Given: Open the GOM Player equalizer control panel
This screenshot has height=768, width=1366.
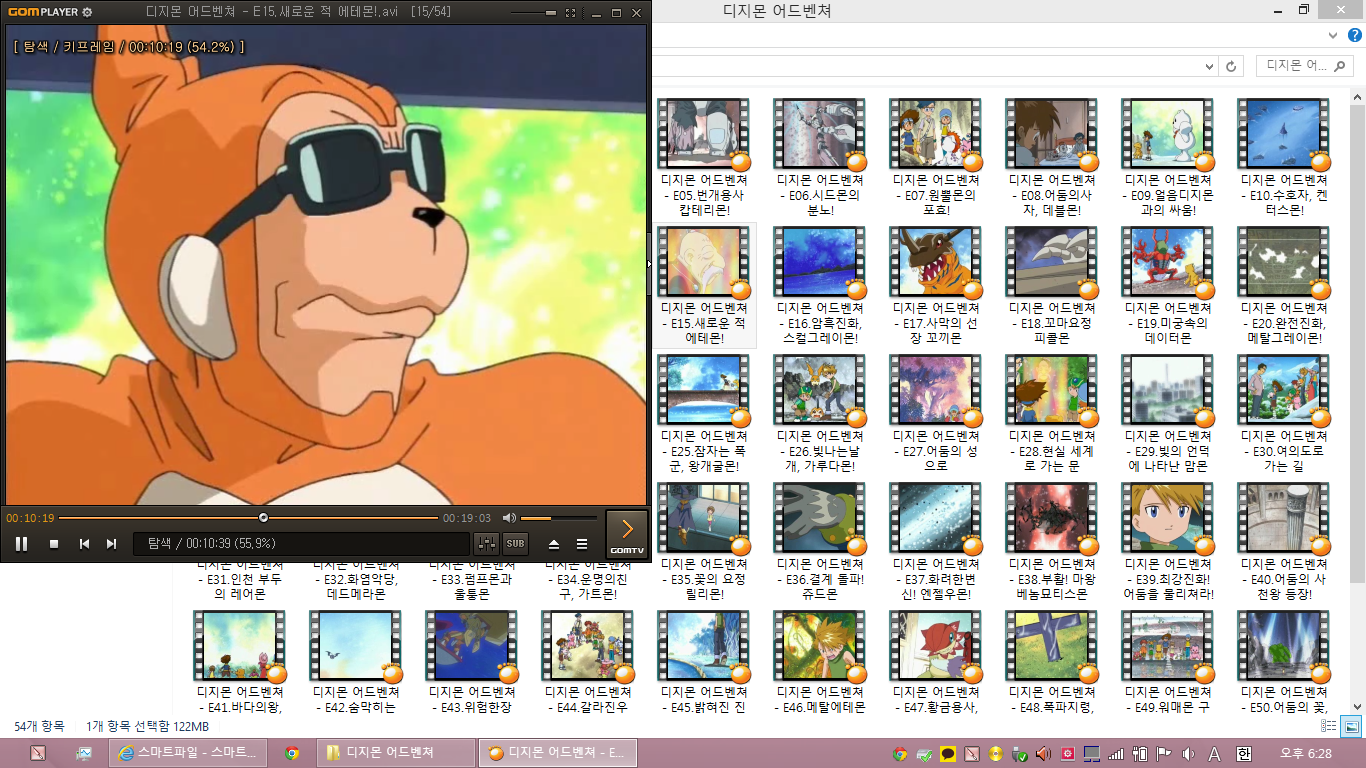Looking at the screenshot, I should click(486, 544).
